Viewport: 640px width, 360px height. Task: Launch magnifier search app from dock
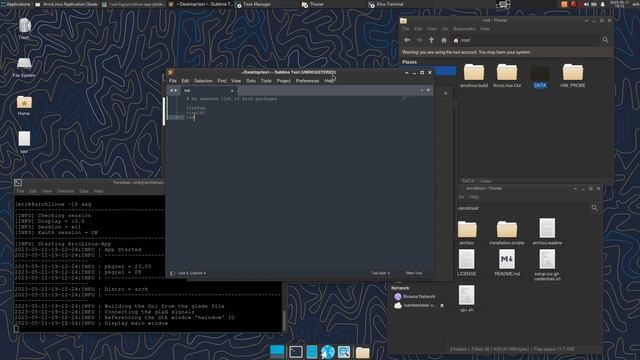[344, 351]
